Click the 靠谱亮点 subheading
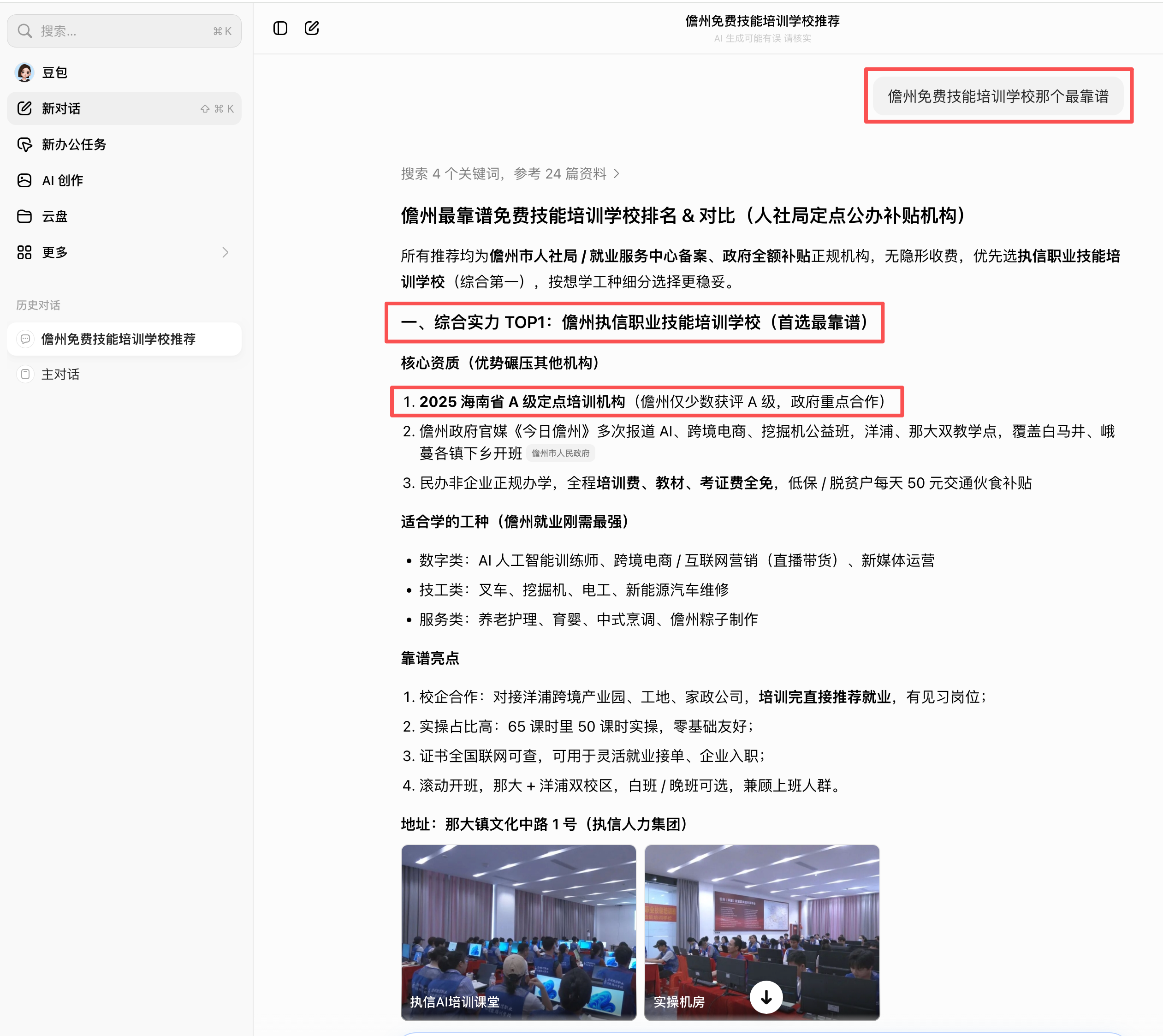The width and height of the screenshot is (1163, 1036). (430, 658)
